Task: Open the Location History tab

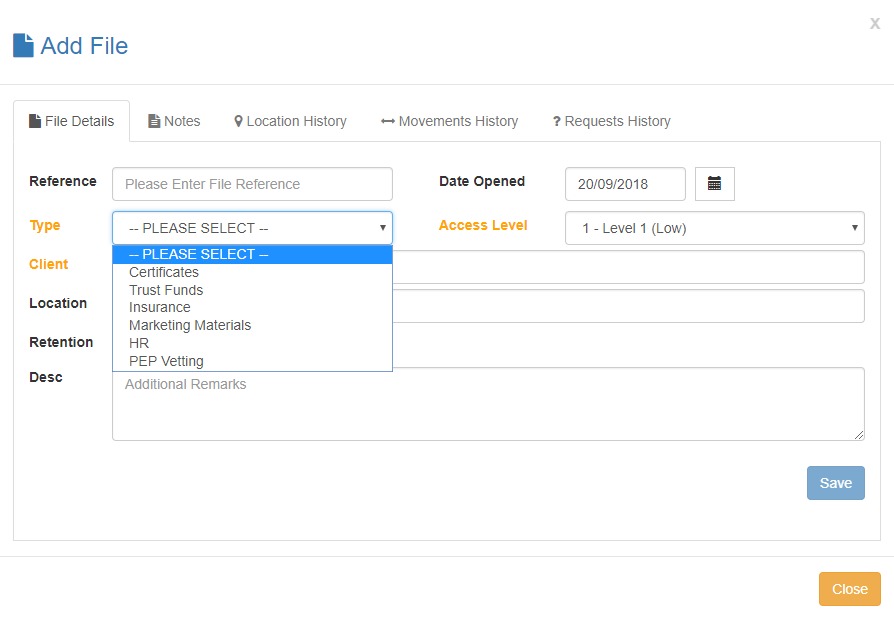Action: [290, 121]
